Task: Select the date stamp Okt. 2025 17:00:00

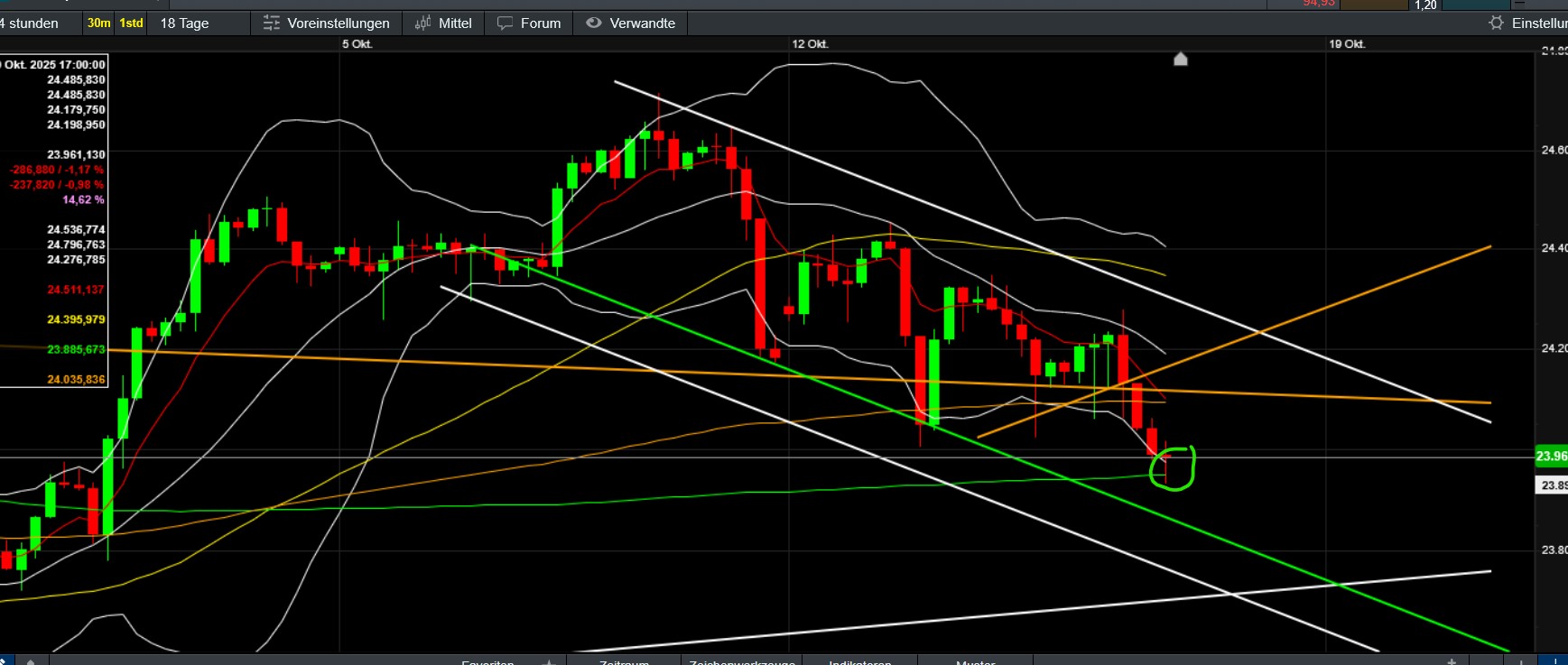Action: [x=54, y=65]
